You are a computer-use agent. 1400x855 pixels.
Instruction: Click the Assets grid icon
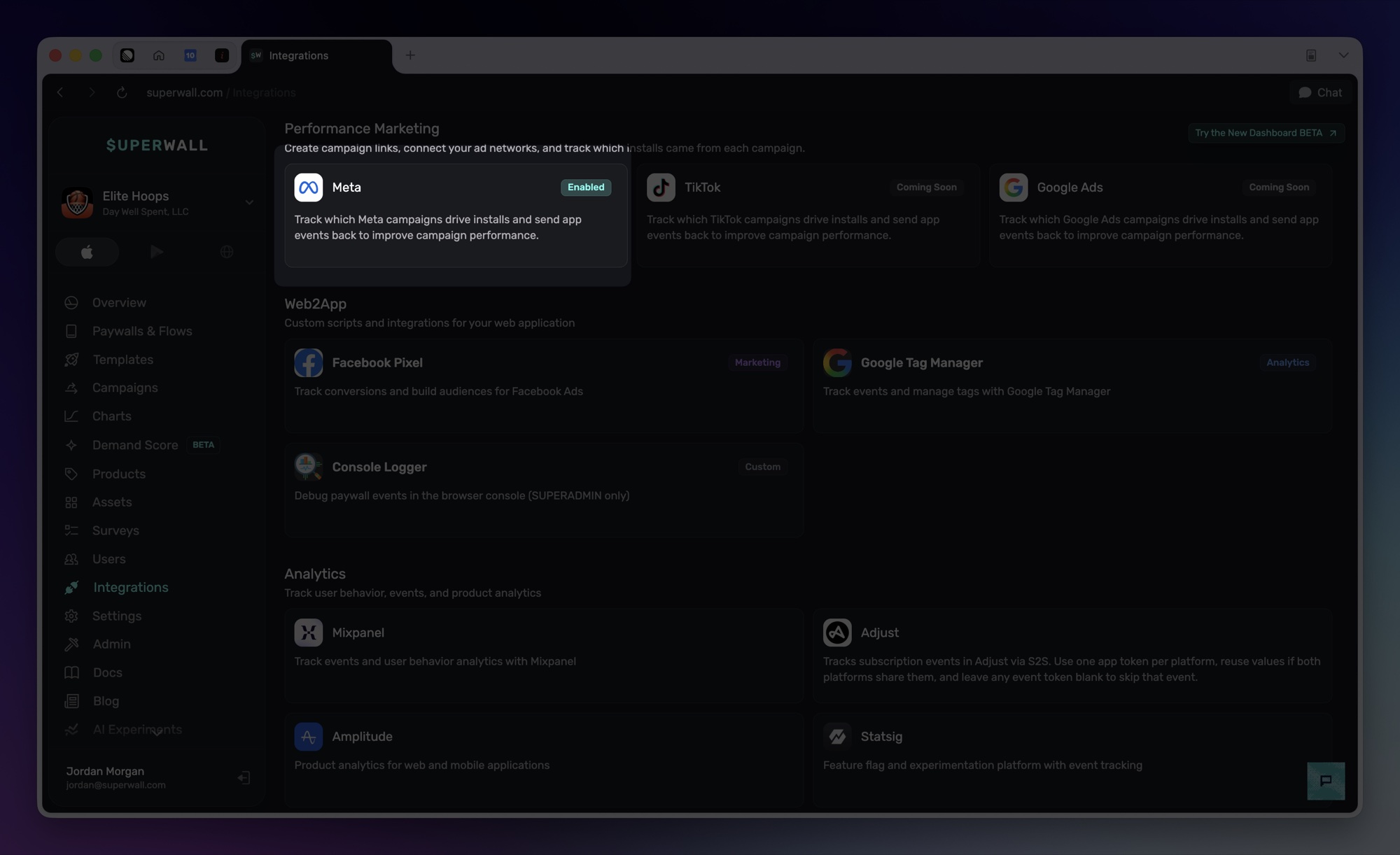coord(71,502)
